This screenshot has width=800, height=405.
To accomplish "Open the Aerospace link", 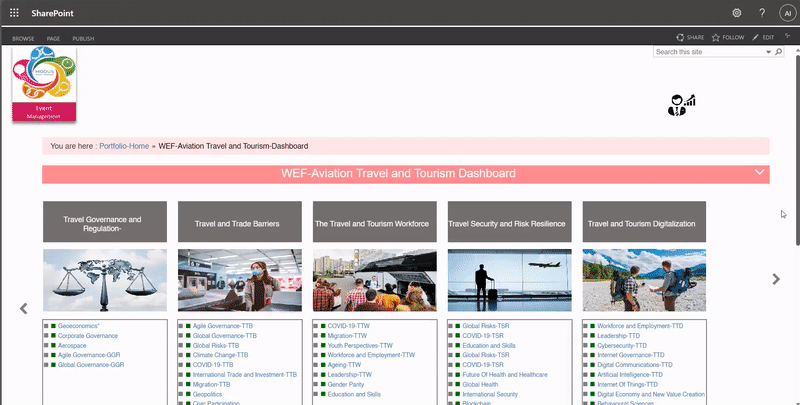I will click(72, 345).
